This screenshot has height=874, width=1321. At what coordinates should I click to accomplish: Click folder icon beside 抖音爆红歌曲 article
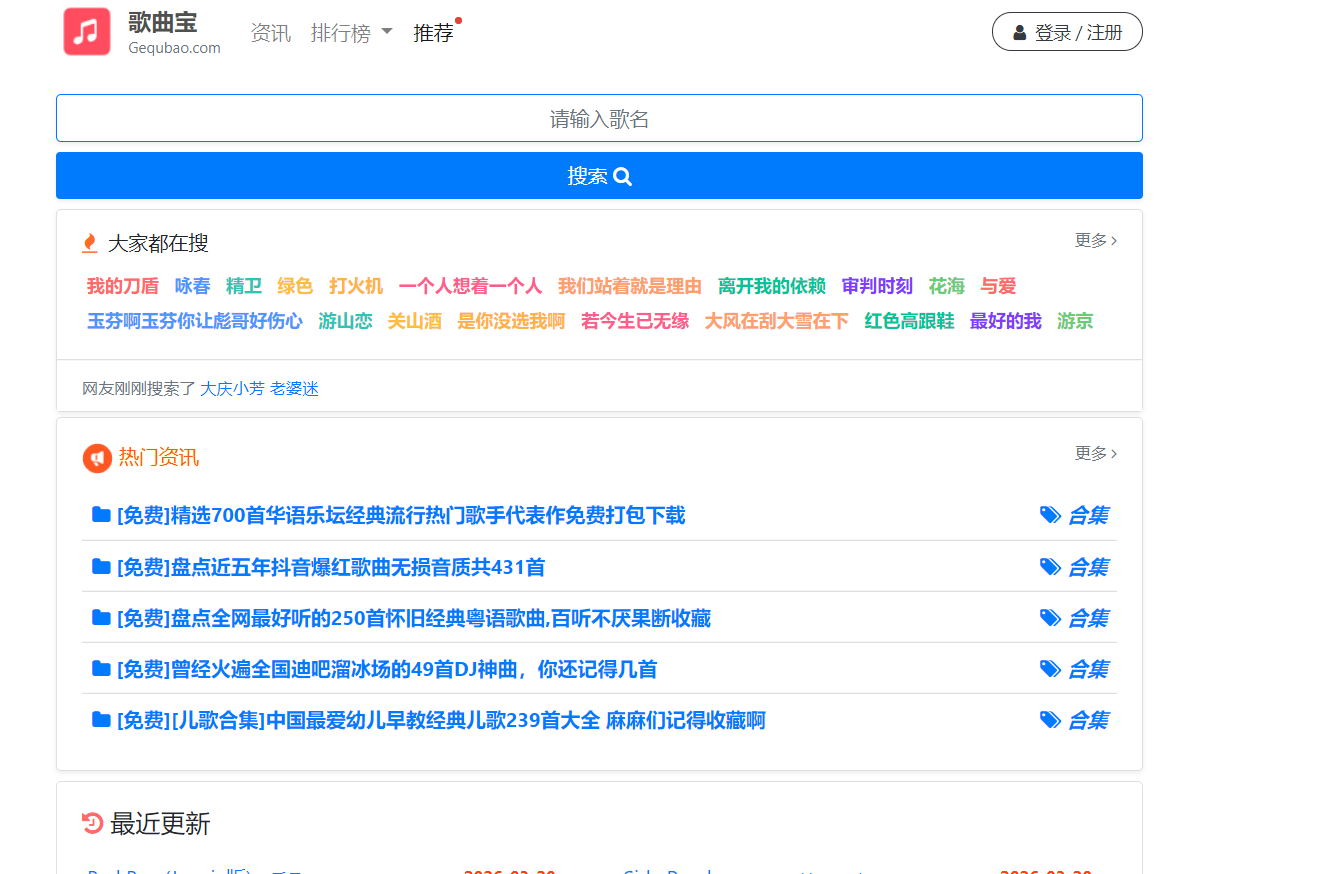[x=101, y=567]
